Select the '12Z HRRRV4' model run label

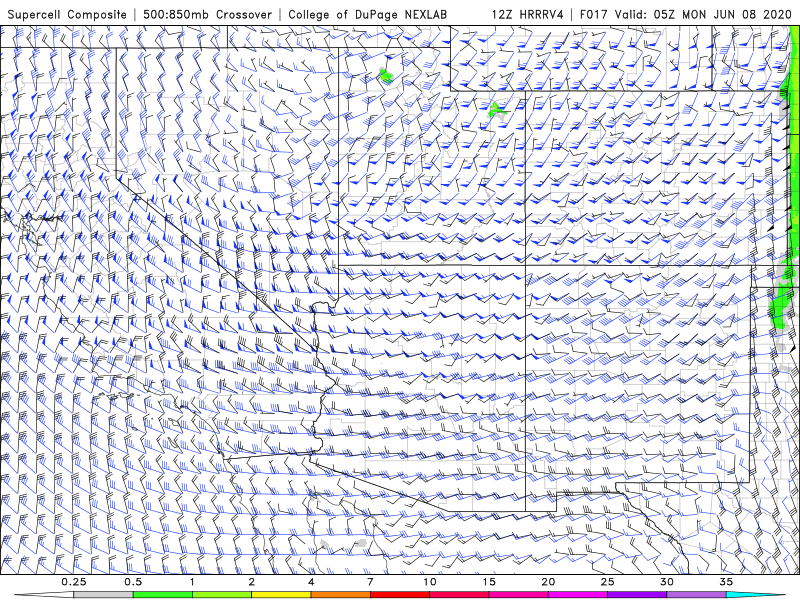[527, 15]
